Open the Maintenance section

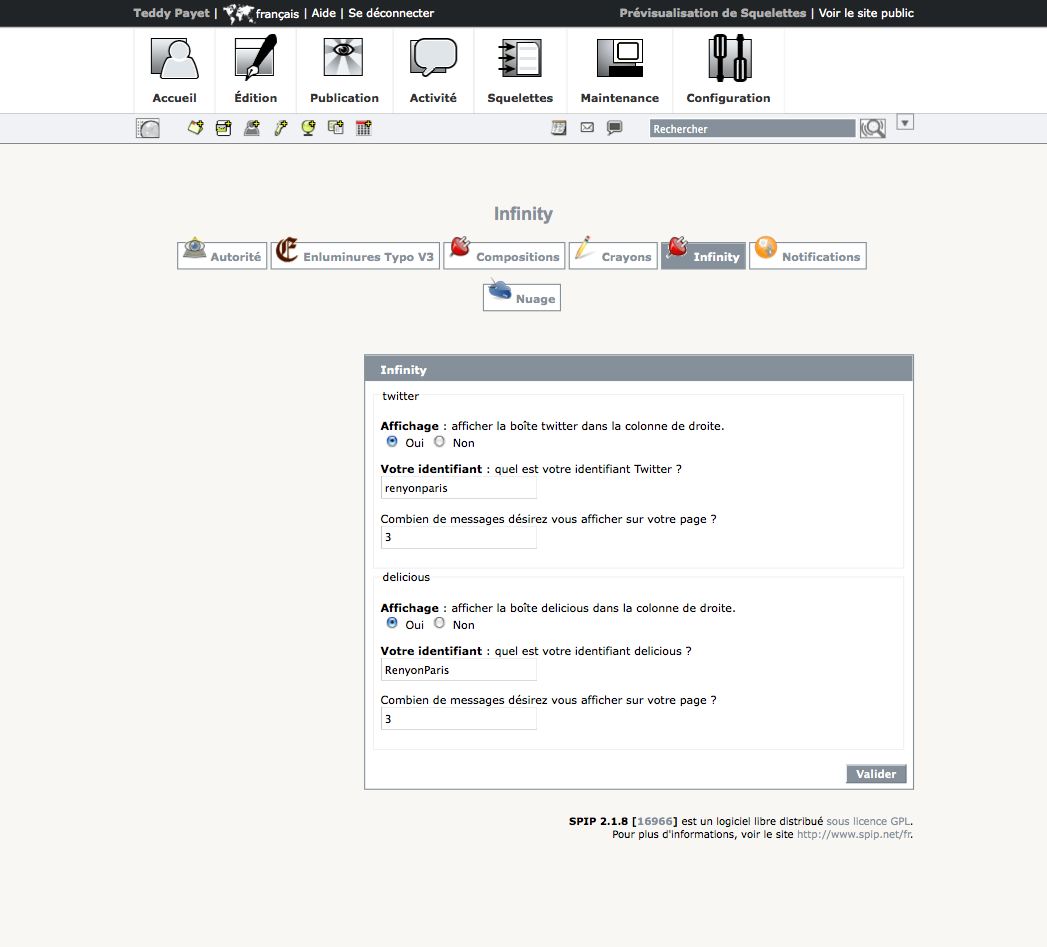click(x=619, y=71)
